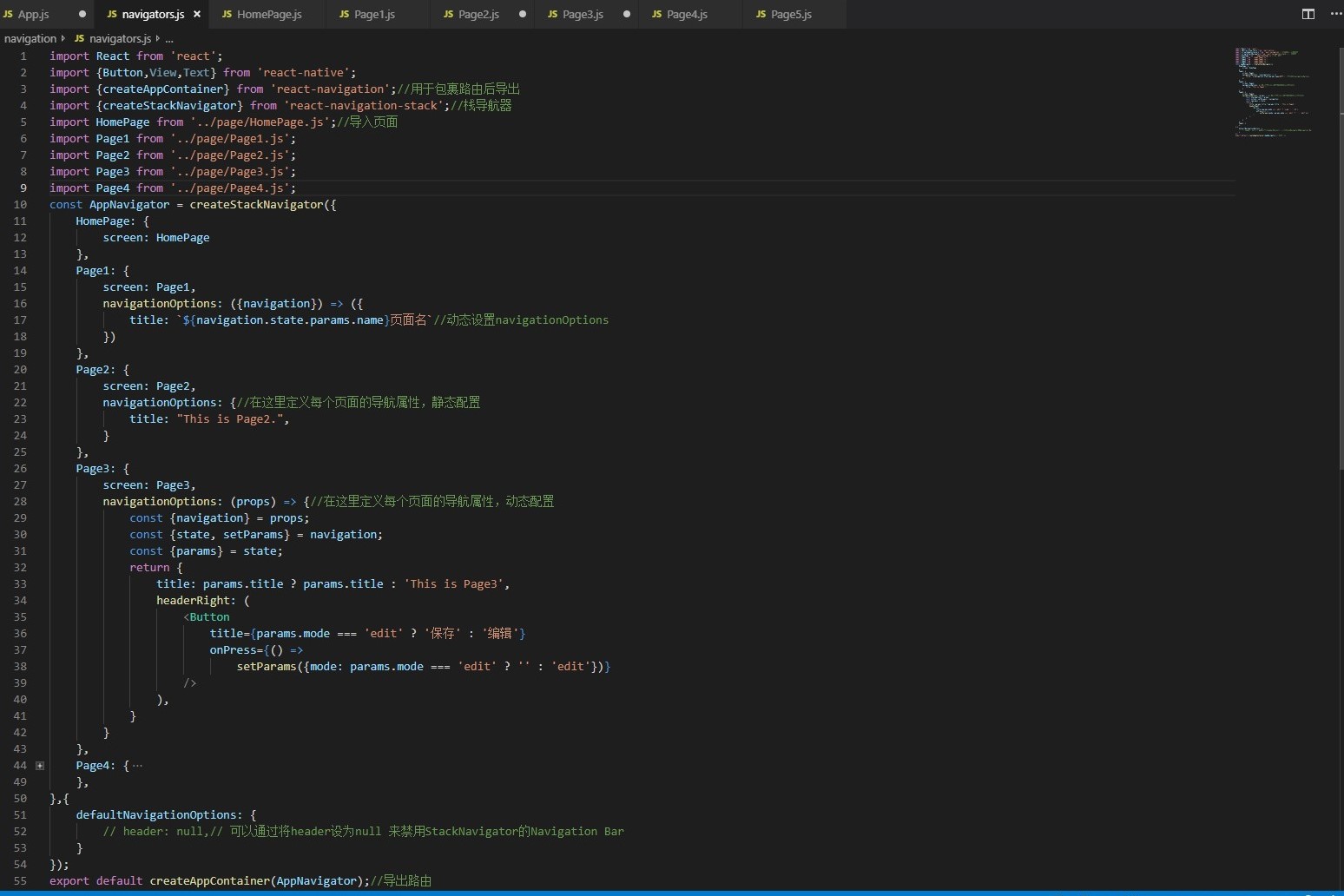Expand the folded Page4 block at line 44
The width and height of the screenshot is (1344, 896).
point(40,766)
